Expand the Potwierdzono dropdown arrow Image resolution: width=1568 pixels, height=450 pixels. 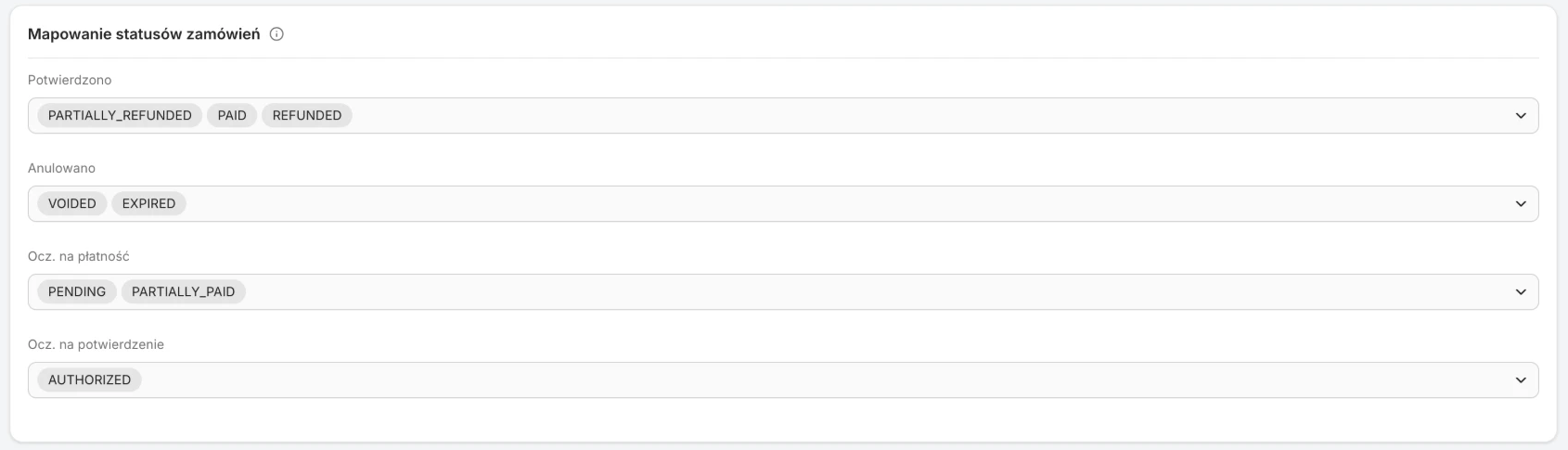click(1520, 116)
